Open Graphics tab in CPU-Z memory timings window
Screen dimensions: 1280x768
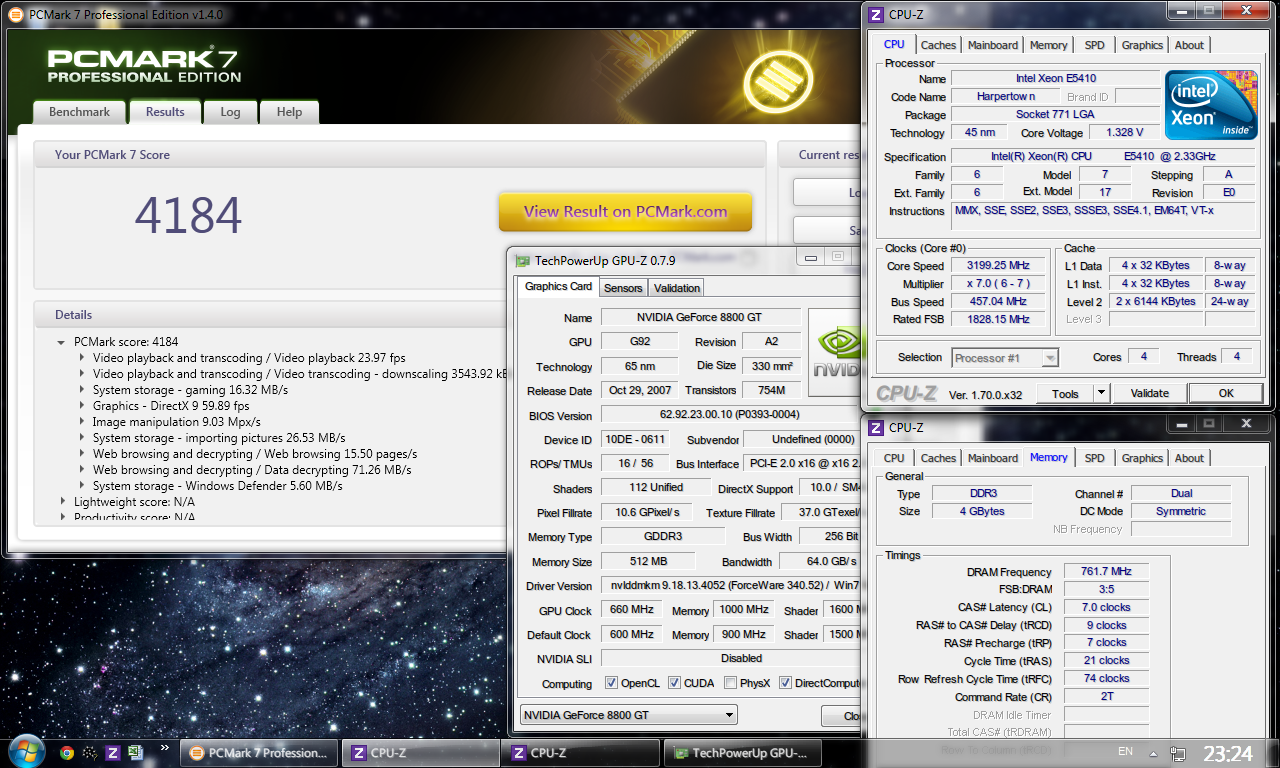pos(1142,458)
